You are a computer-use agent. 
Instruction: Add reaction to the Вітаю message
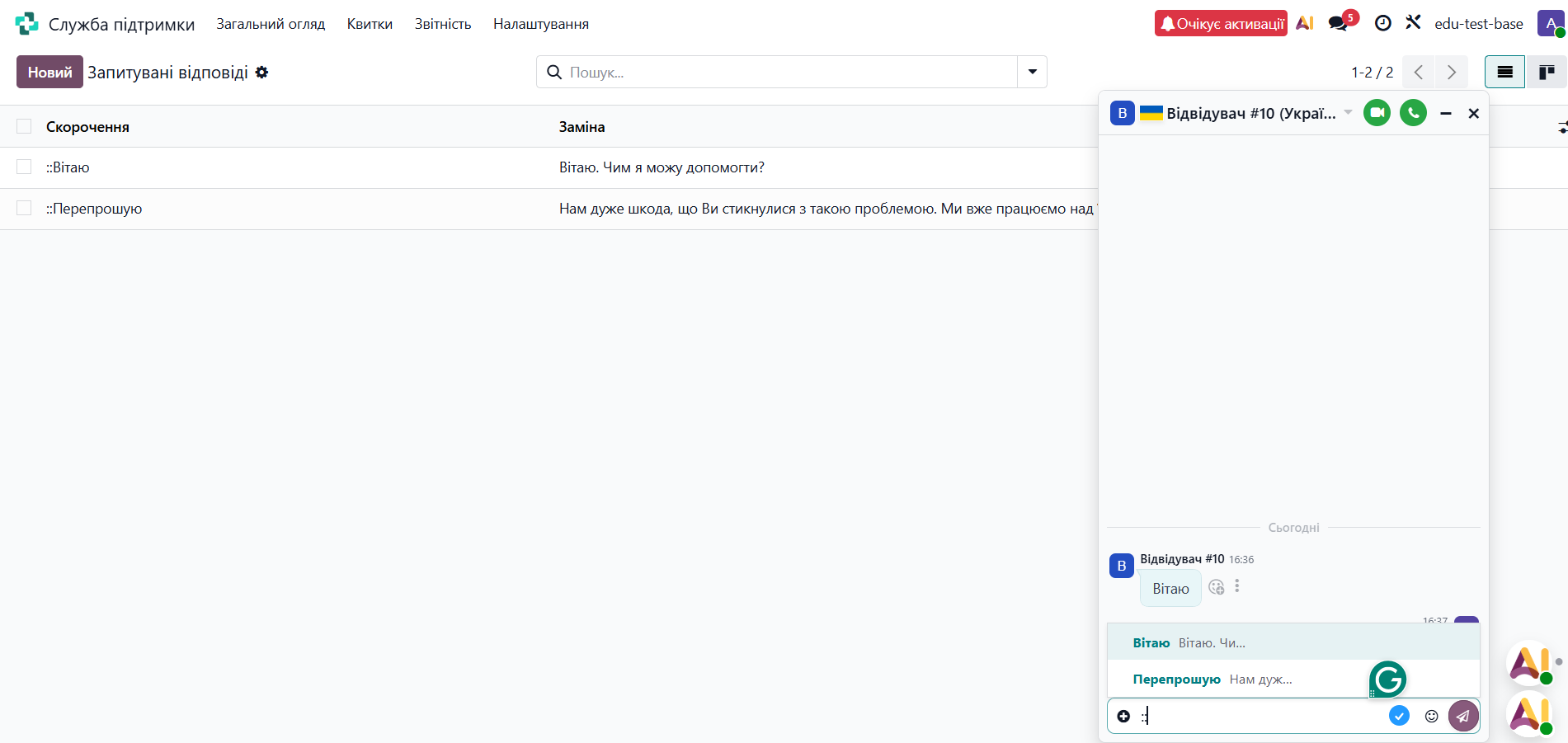tap(1216, 587)
